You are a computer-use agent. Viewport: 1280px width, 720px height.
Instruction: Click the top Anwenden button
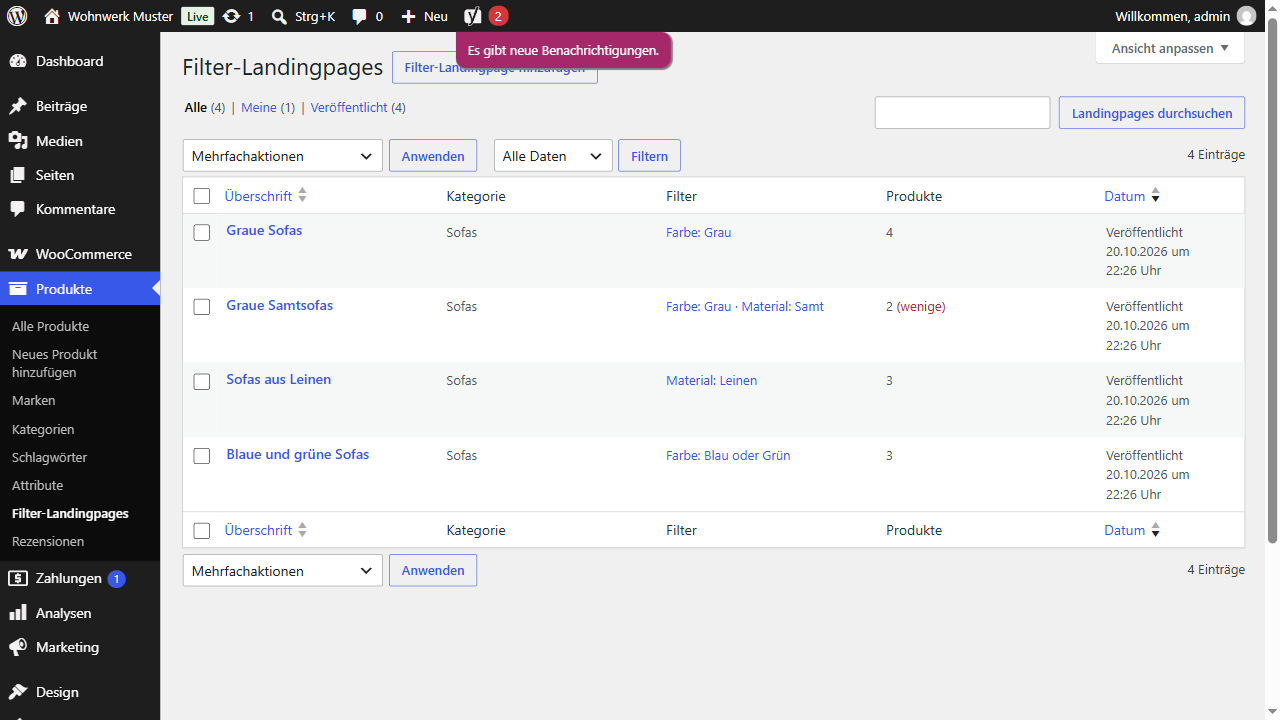433,156
